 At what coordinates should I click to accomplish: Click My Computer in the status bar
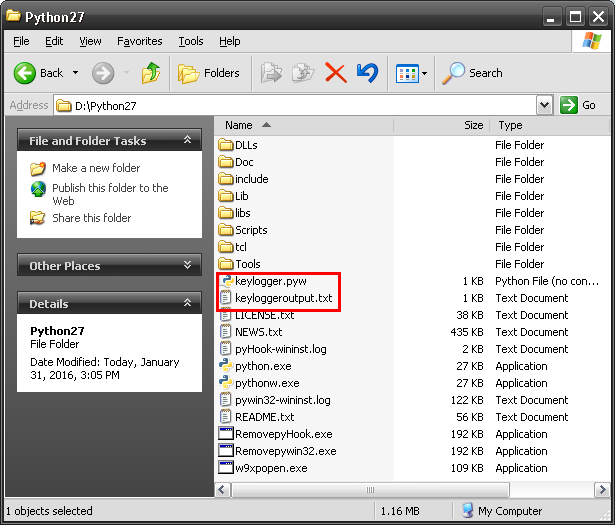(x=502, y=511)
